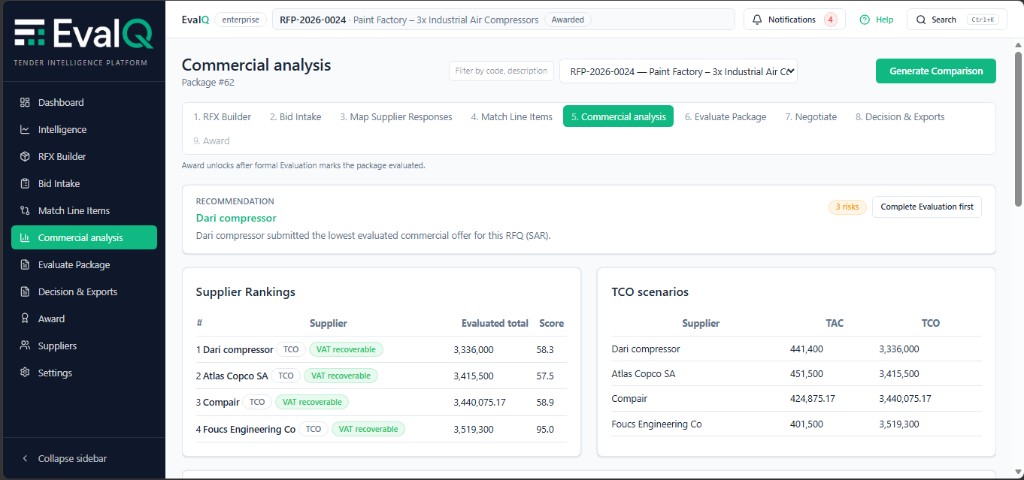Click the Collapse sidebar chevron icon
1024x480 pixels.
pyautogui.click(x=25, y=458)
